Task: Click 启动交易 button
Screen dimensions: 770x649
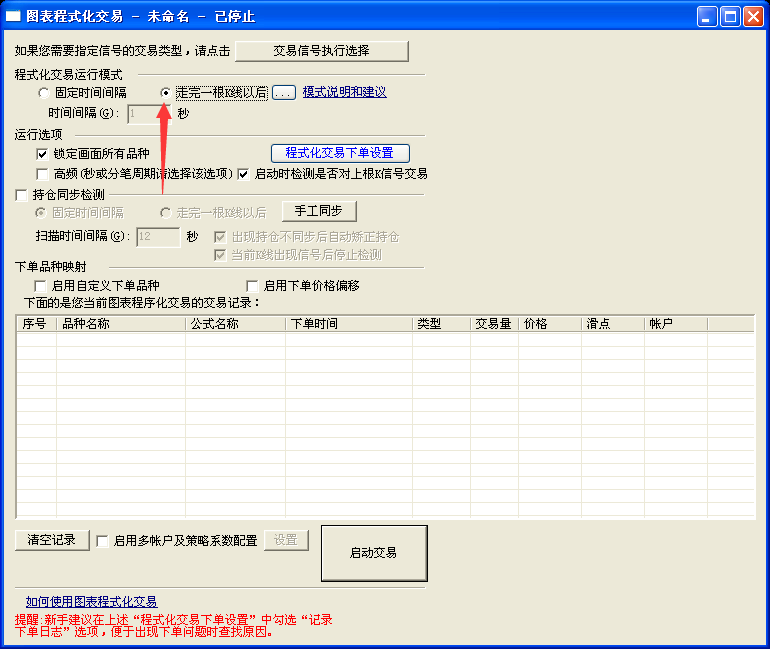Action: pos(374,553)
